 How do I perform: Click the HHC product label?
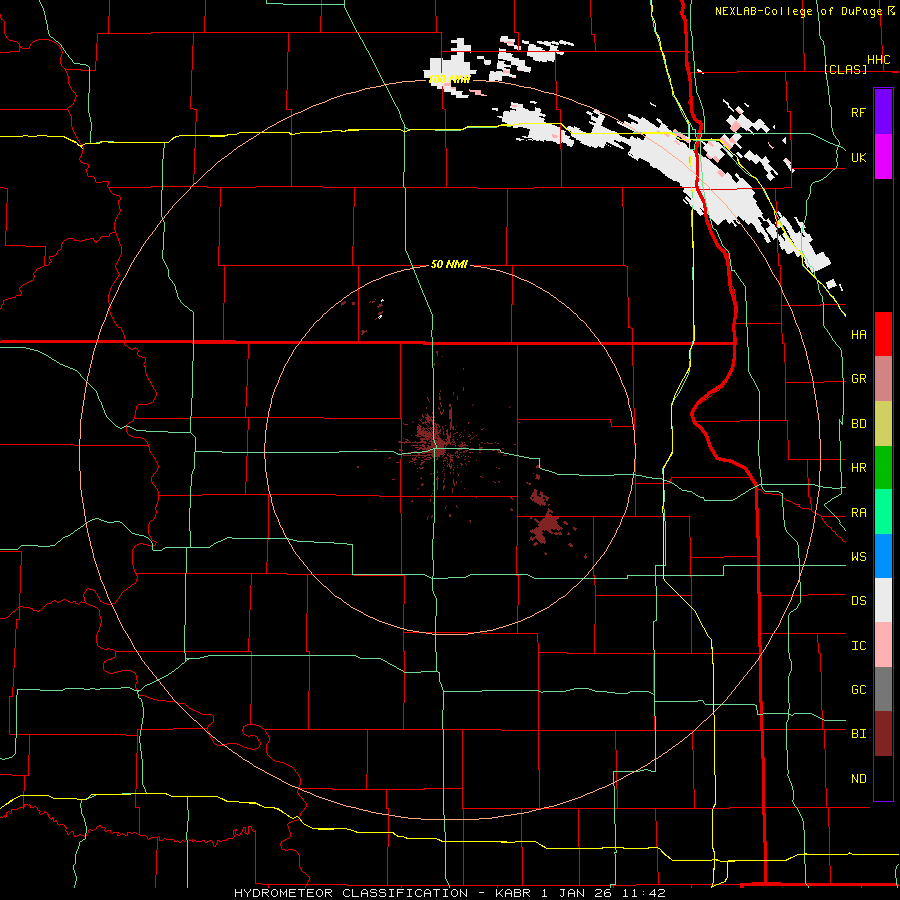pos(878,60)
